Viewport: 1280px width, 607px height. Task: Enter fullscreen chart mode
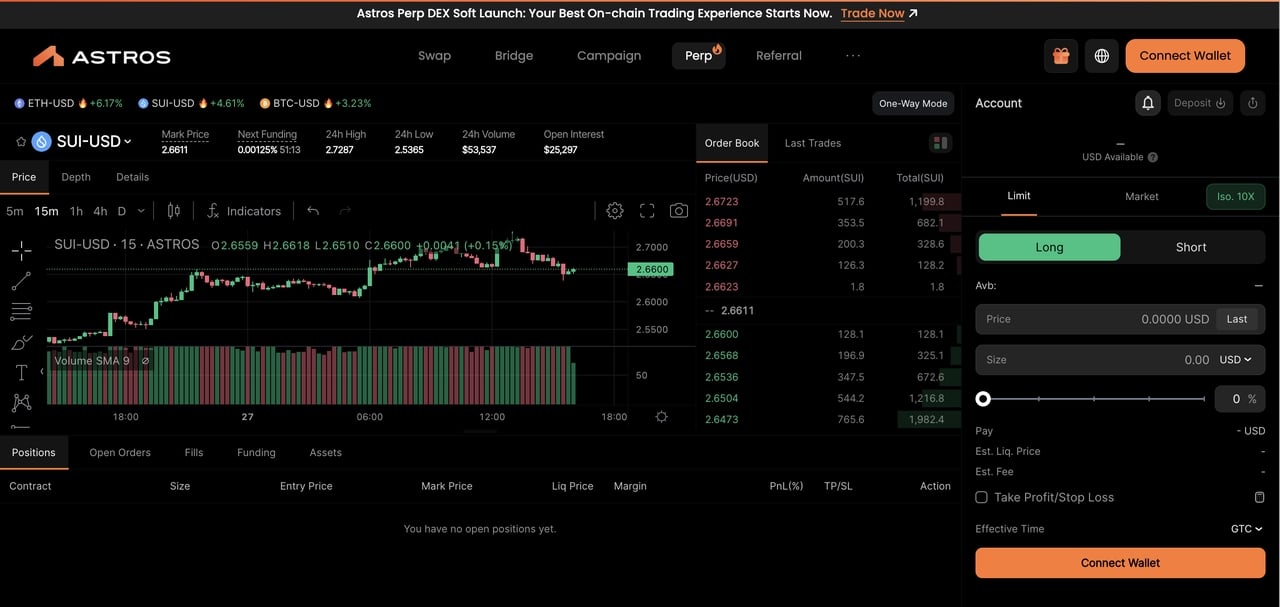647,211
